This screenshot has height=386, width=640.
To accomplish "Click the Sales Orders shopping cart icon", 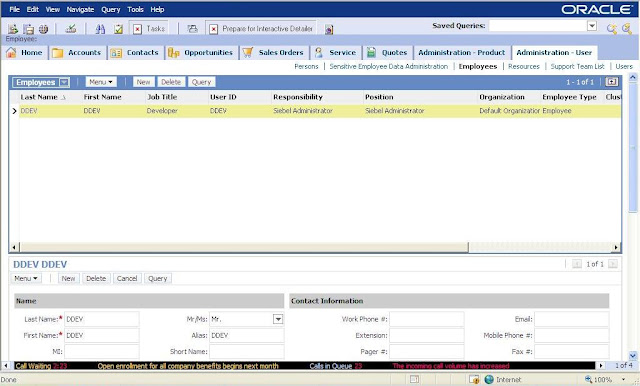I will click(x=248, y=52).
